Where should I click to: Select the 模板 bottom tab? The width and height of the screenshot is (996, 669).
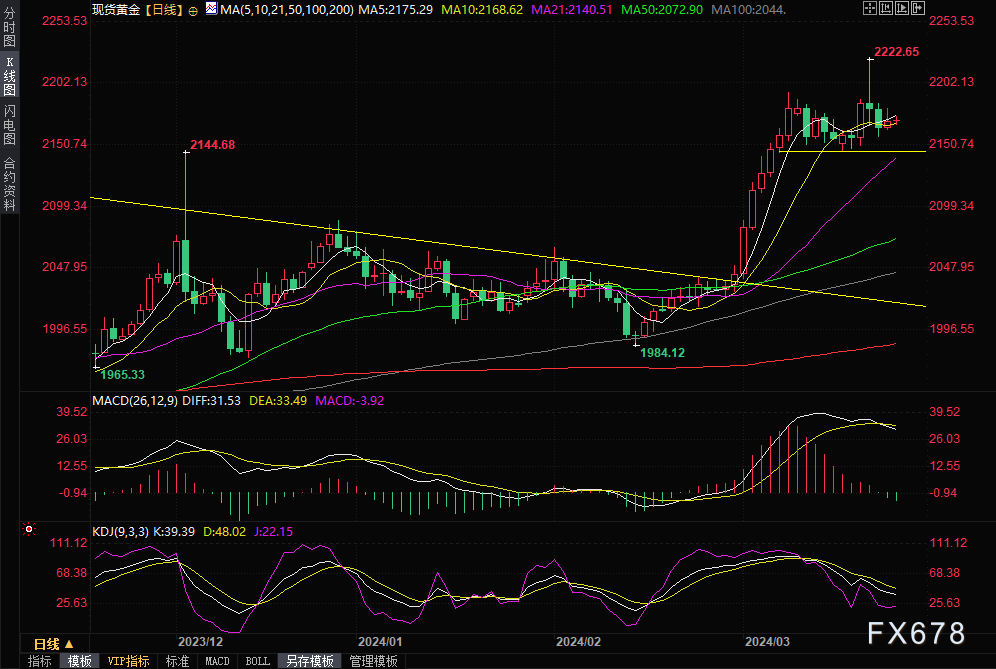click(79, 661)
